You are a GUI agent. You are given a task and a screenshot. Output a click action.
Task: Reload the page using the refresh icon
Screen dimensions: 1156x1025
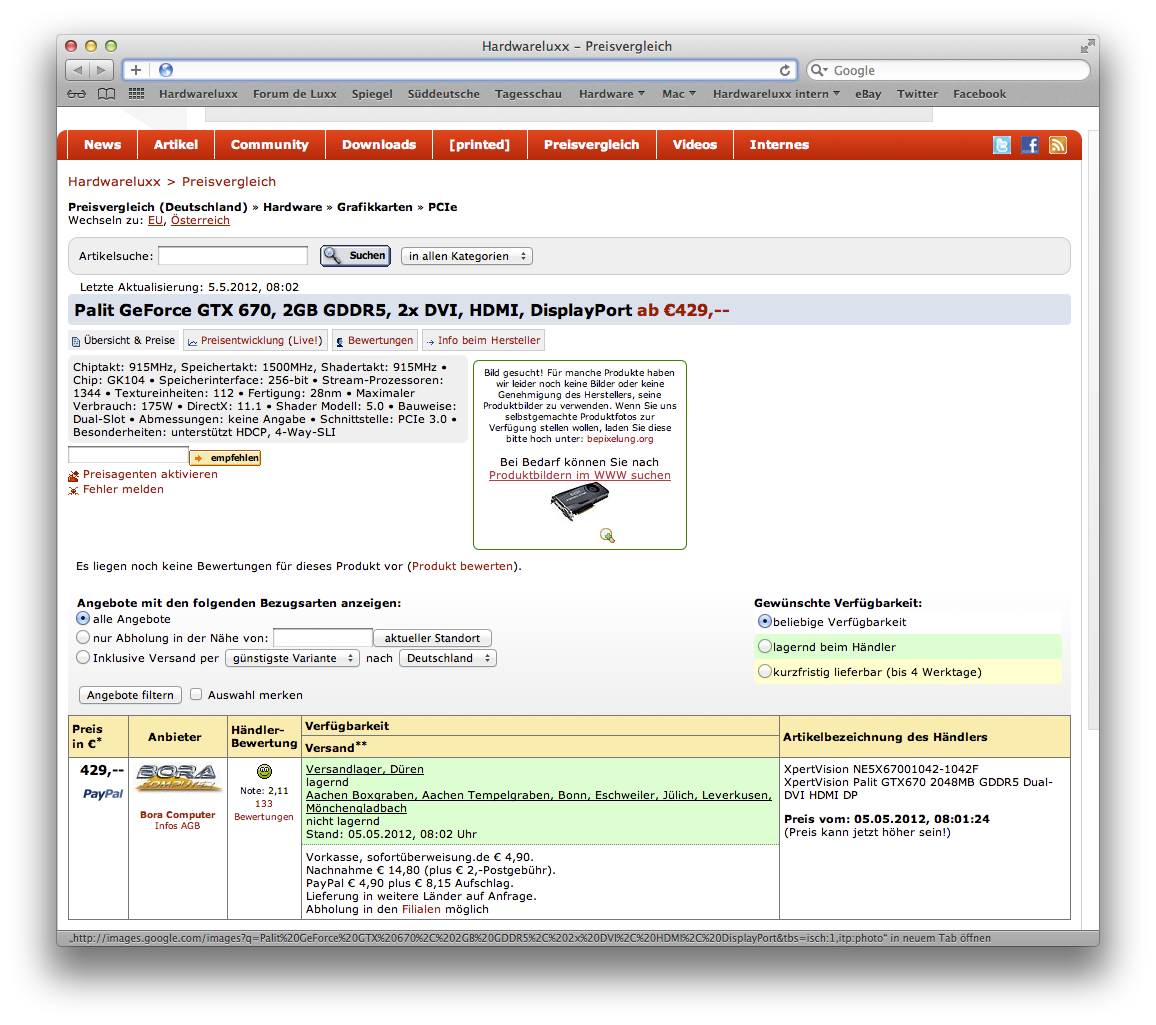[x=784, y=70]
